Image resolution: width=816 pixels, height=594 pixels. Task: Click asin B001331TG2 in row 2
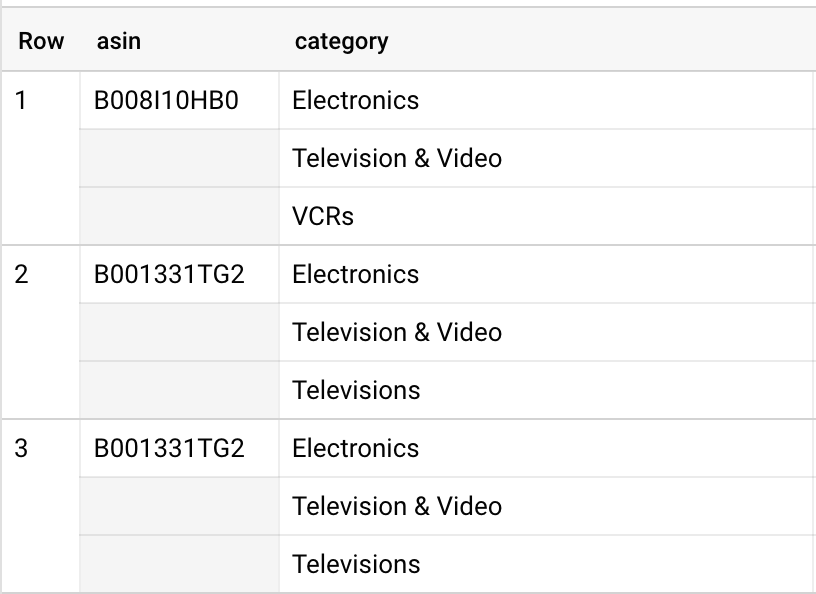coord(168,275)
